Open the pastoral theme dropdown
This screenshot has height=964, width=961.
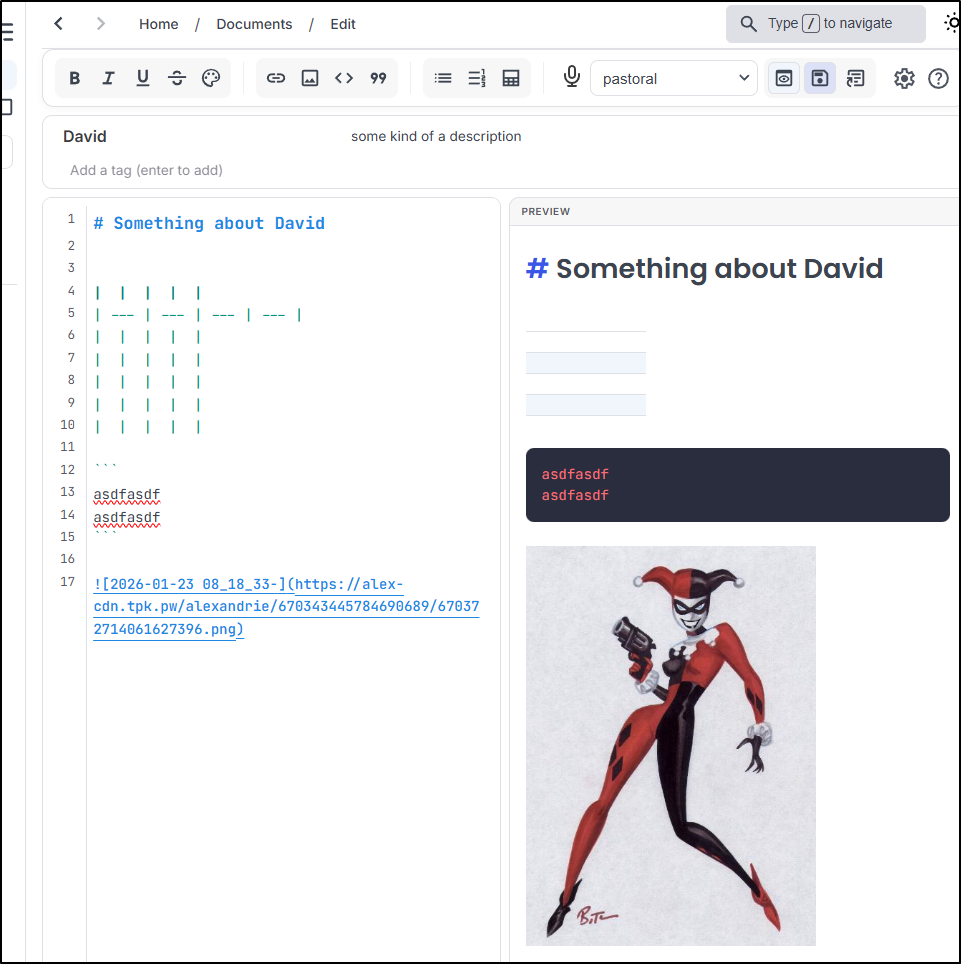tap(674, 78)
